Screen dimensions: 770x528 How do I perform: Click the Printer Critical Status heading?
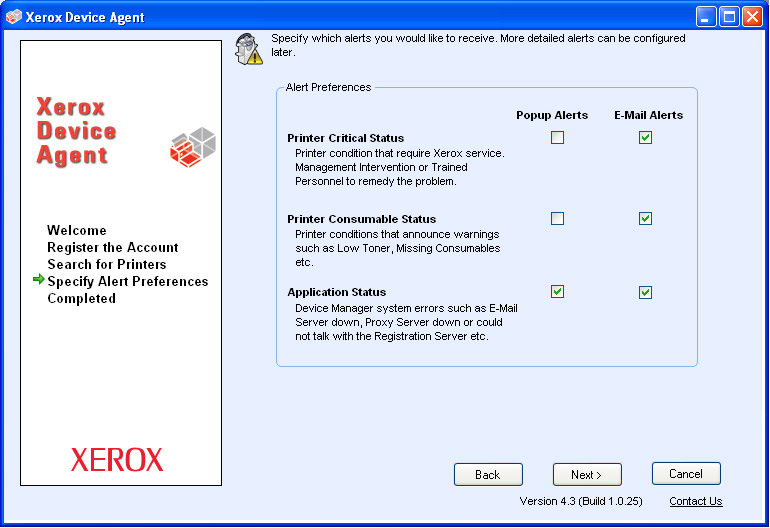[346, 138]
